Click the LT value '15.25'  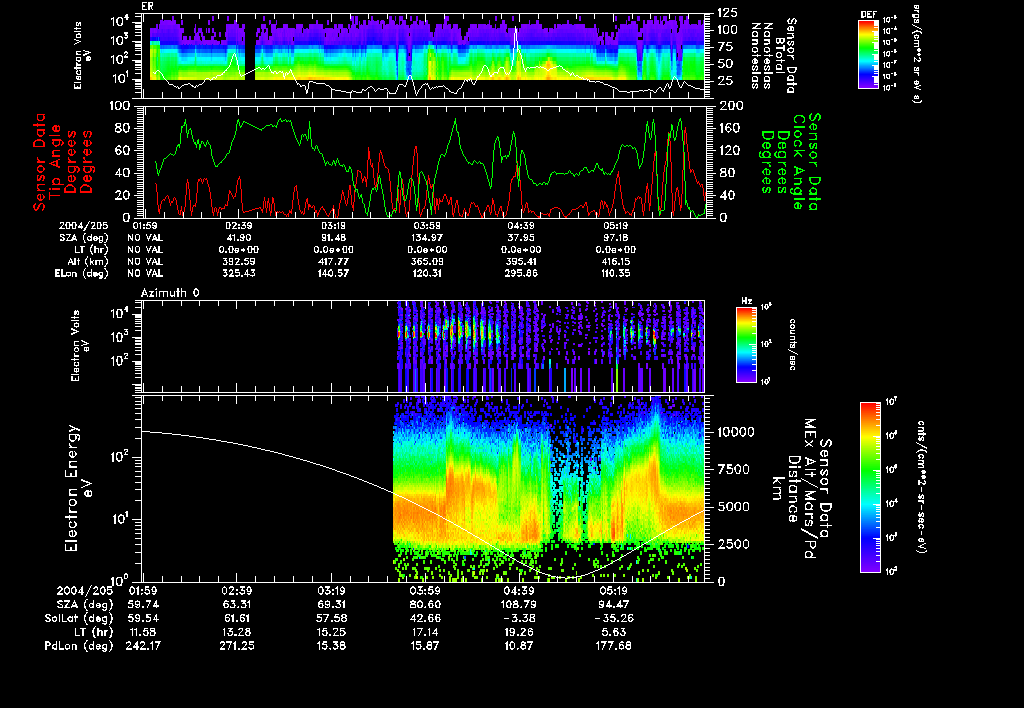pos(332,632)
